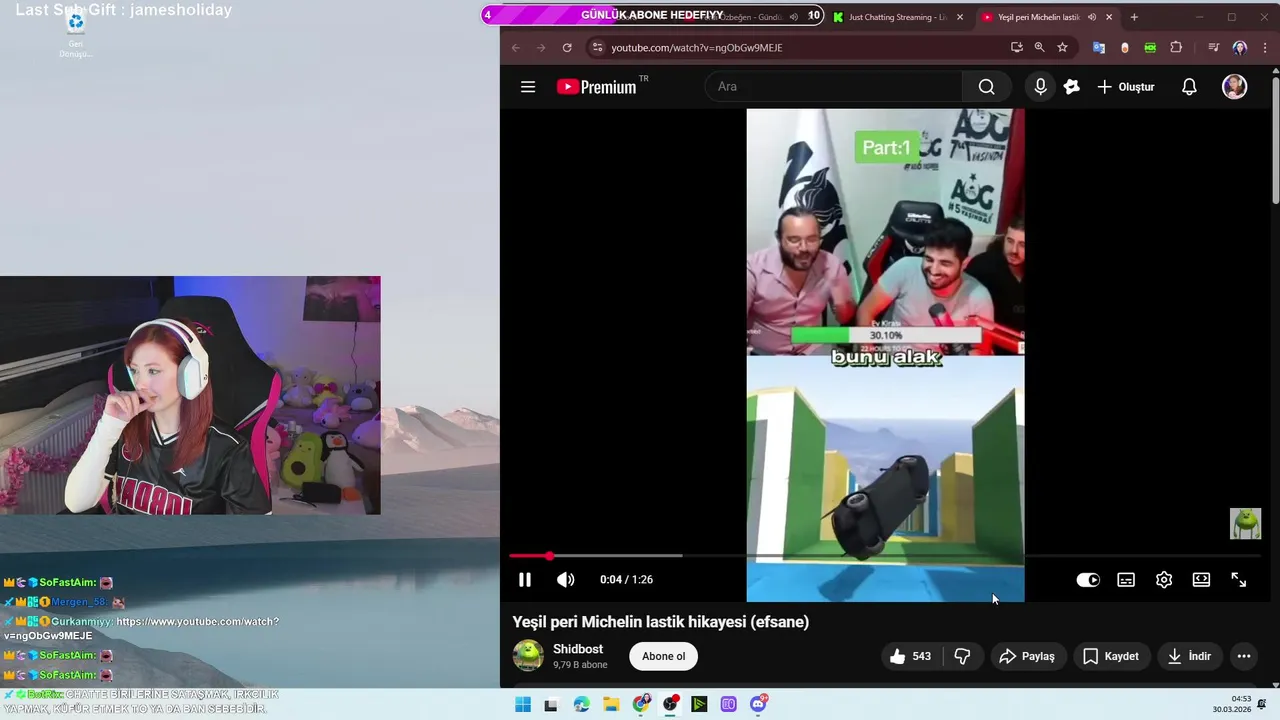The width and height of the screenshot is (1280, 720).
Task: Click the YouTube search magnifier button
Action: coord(986,87)
